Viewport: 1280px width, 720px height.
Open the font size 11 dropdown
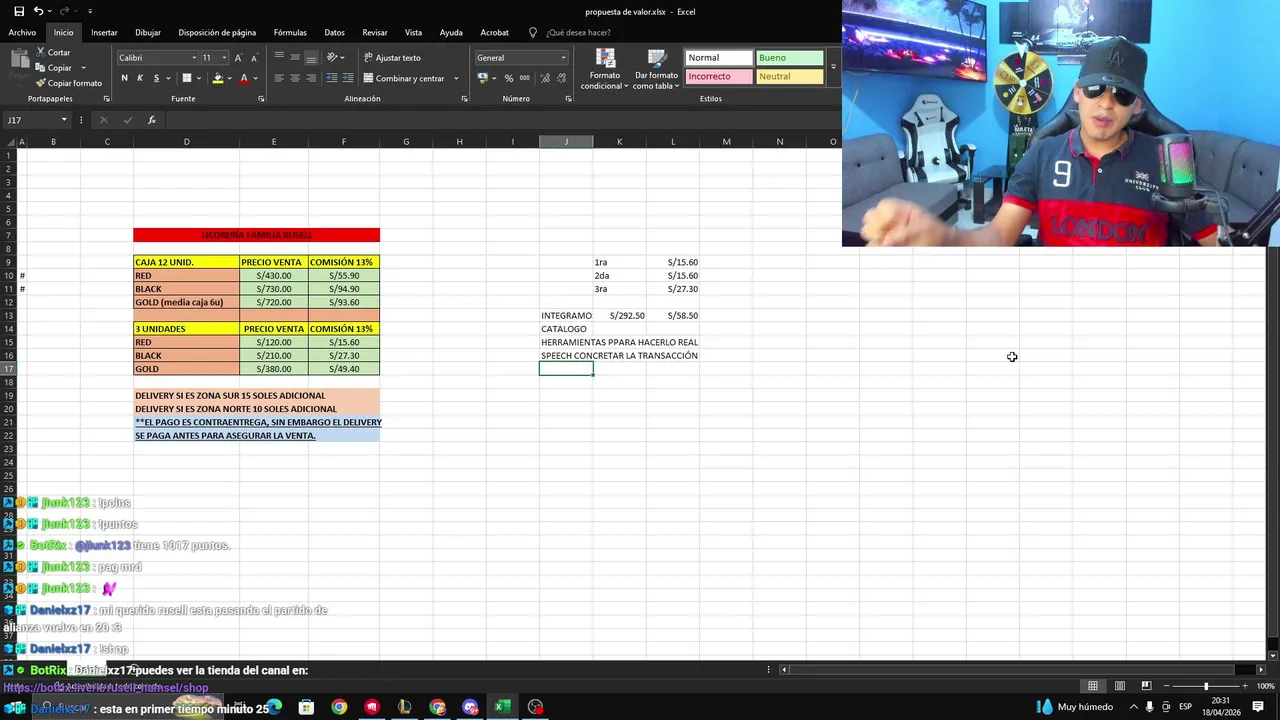click(224, 58)
